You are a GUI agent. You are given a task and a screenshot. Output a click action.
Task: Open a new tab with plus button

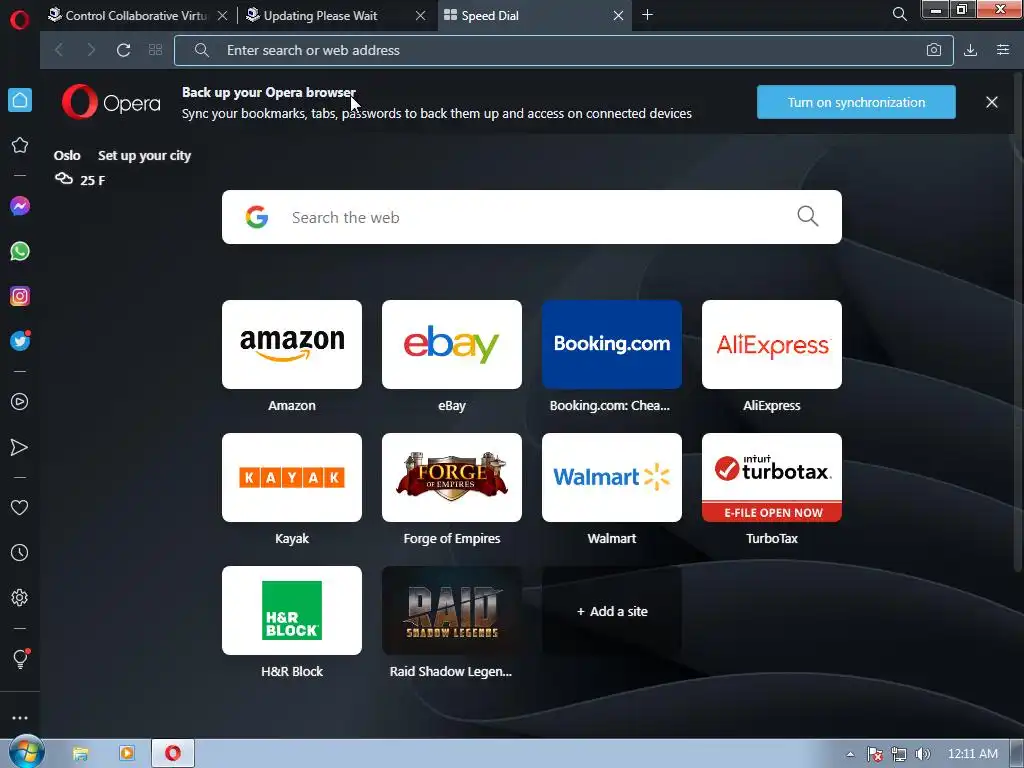[x=647, y=14]
